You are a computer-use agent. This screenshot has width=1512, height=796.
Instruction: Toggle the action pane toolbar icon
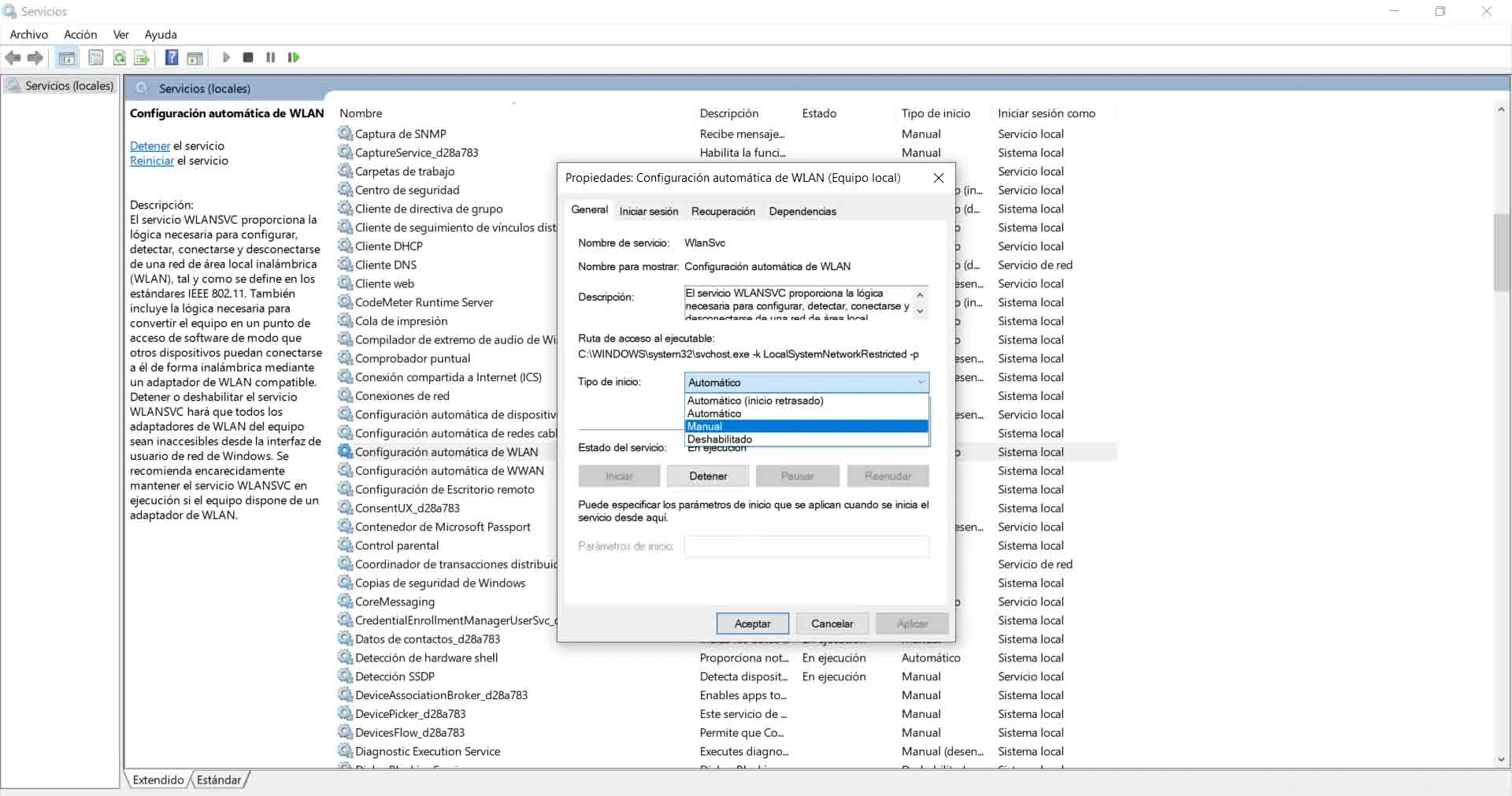[x=195, y=57]
